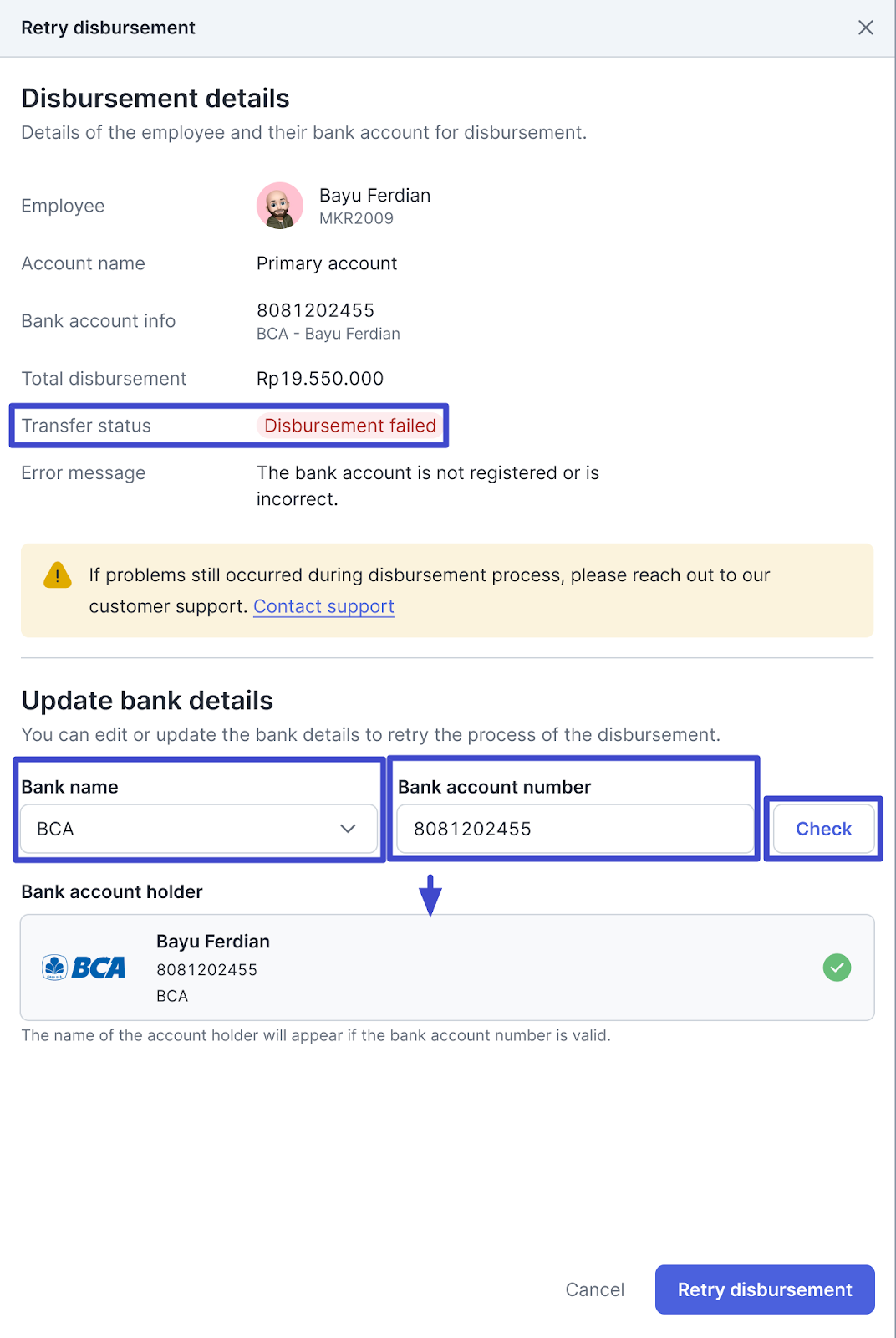
Task: Click the employee ID MKR2009
Action: (356, 218)
